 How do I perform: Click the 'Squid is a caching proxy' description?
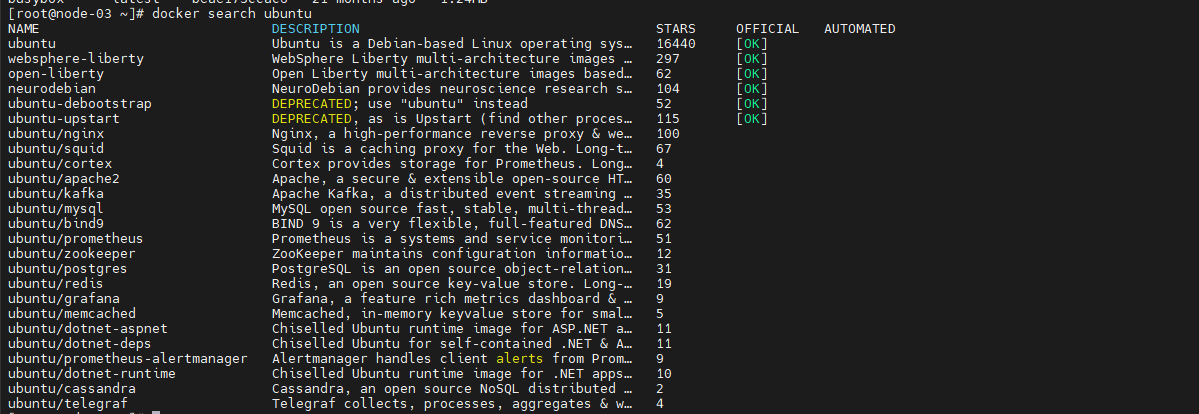[x=452, y=148]
